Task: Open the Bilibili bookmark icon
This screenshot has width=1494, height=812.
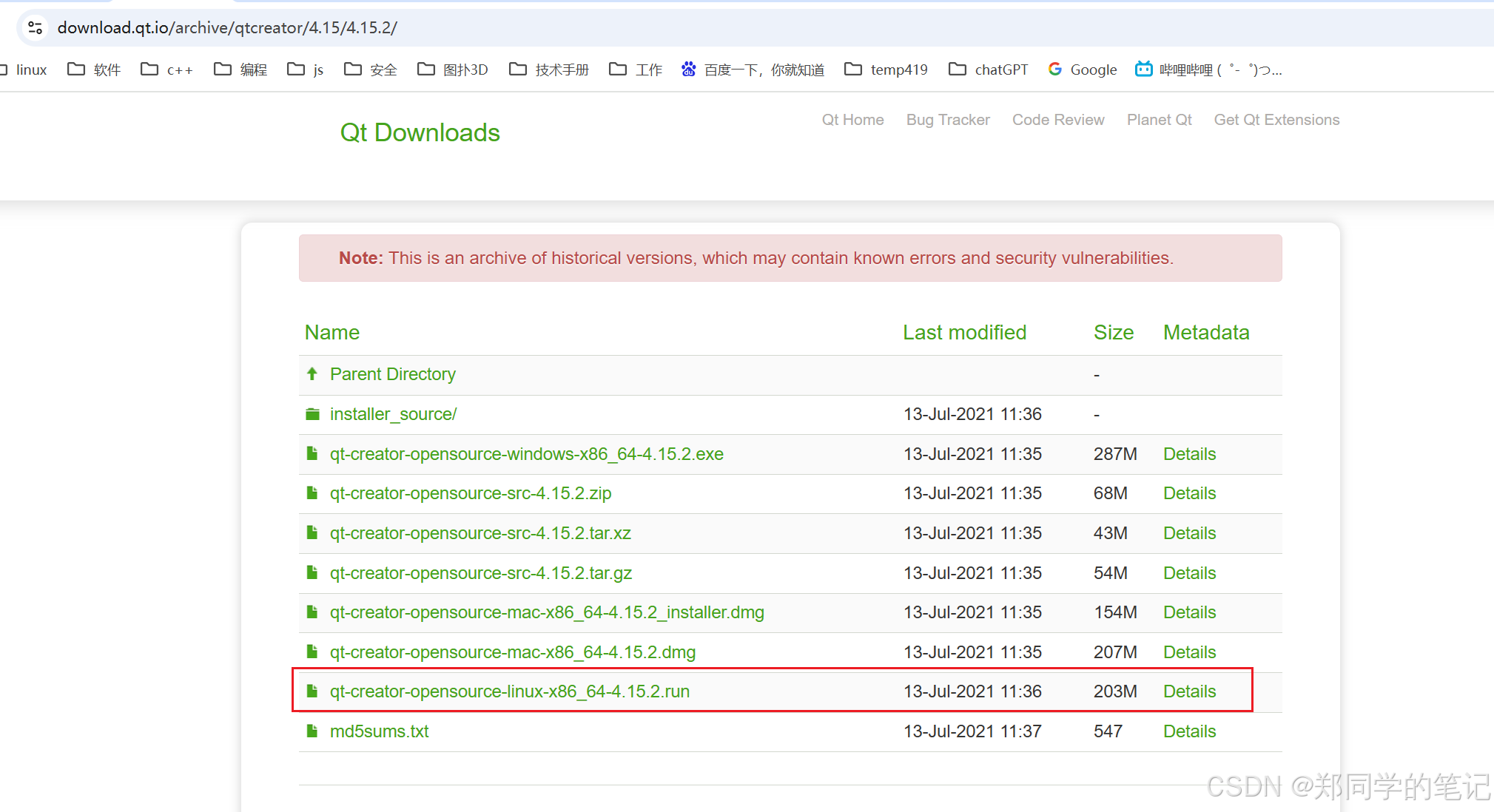Action: click(x=1143, y=69)
